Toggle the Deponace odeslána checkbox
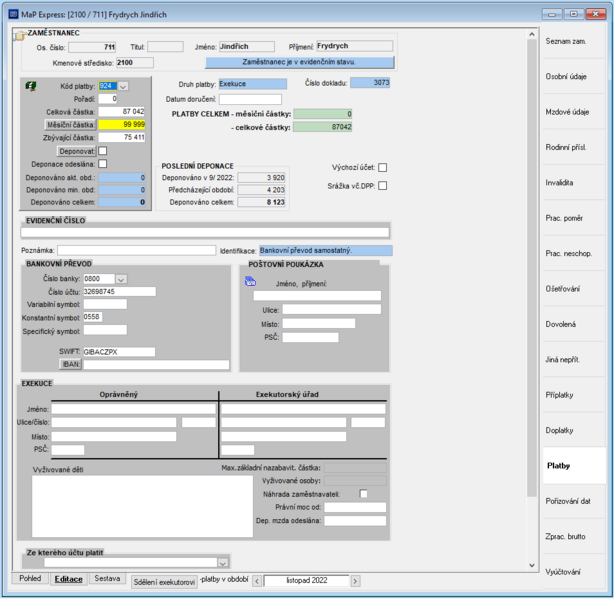This screenshot has height=599, width=614. (103, 164)
